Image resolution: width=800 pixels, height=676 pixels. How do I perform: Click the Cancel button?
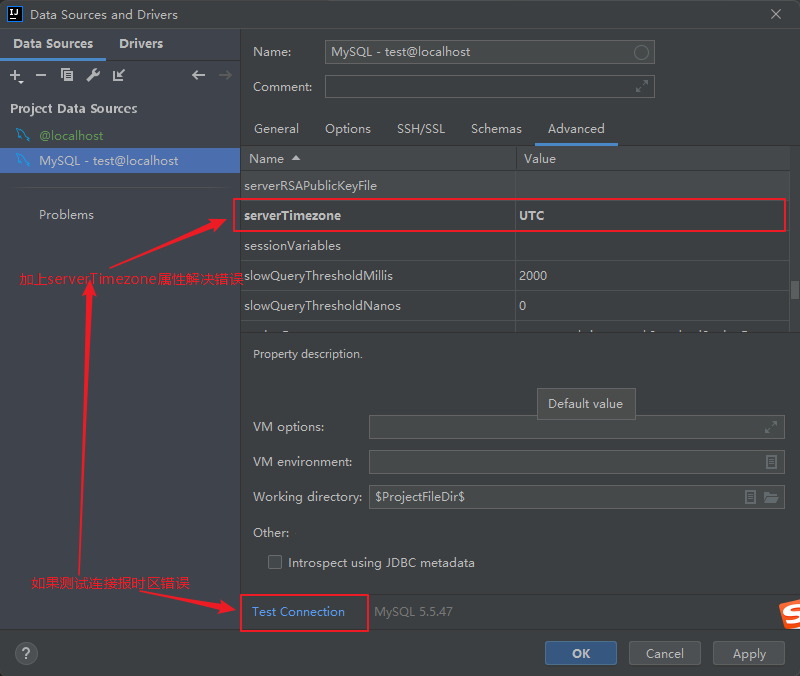pyautogui.click(x=664, y=654)
